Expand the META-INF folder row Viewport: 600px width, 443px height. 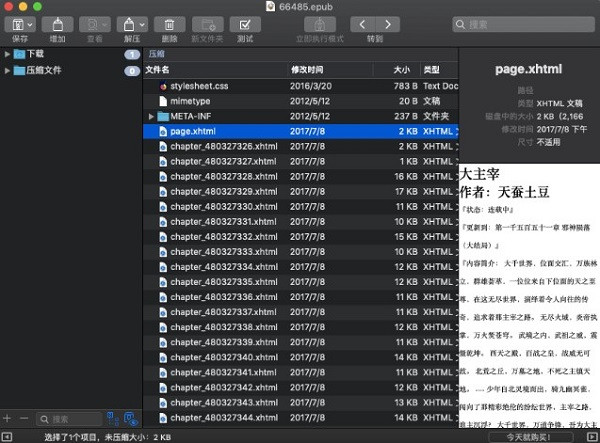coord(151,116)
